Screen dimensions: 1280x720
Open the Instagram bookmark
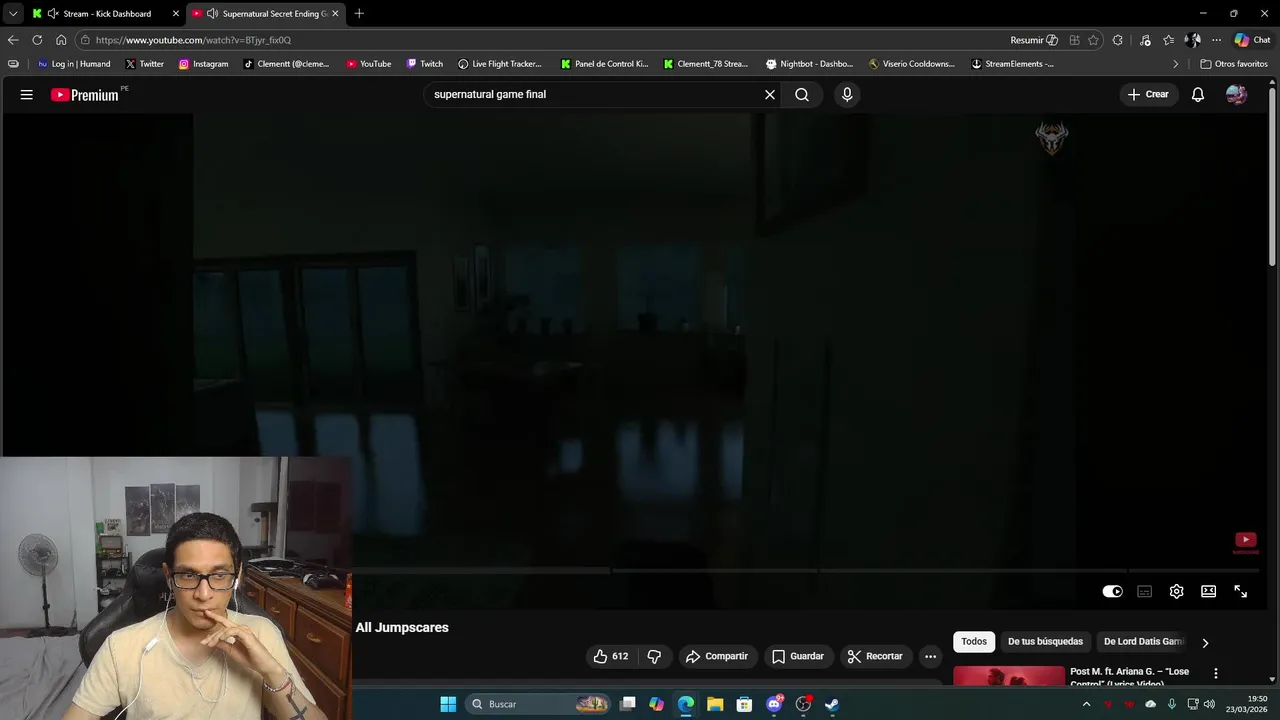tap(204, 64)
